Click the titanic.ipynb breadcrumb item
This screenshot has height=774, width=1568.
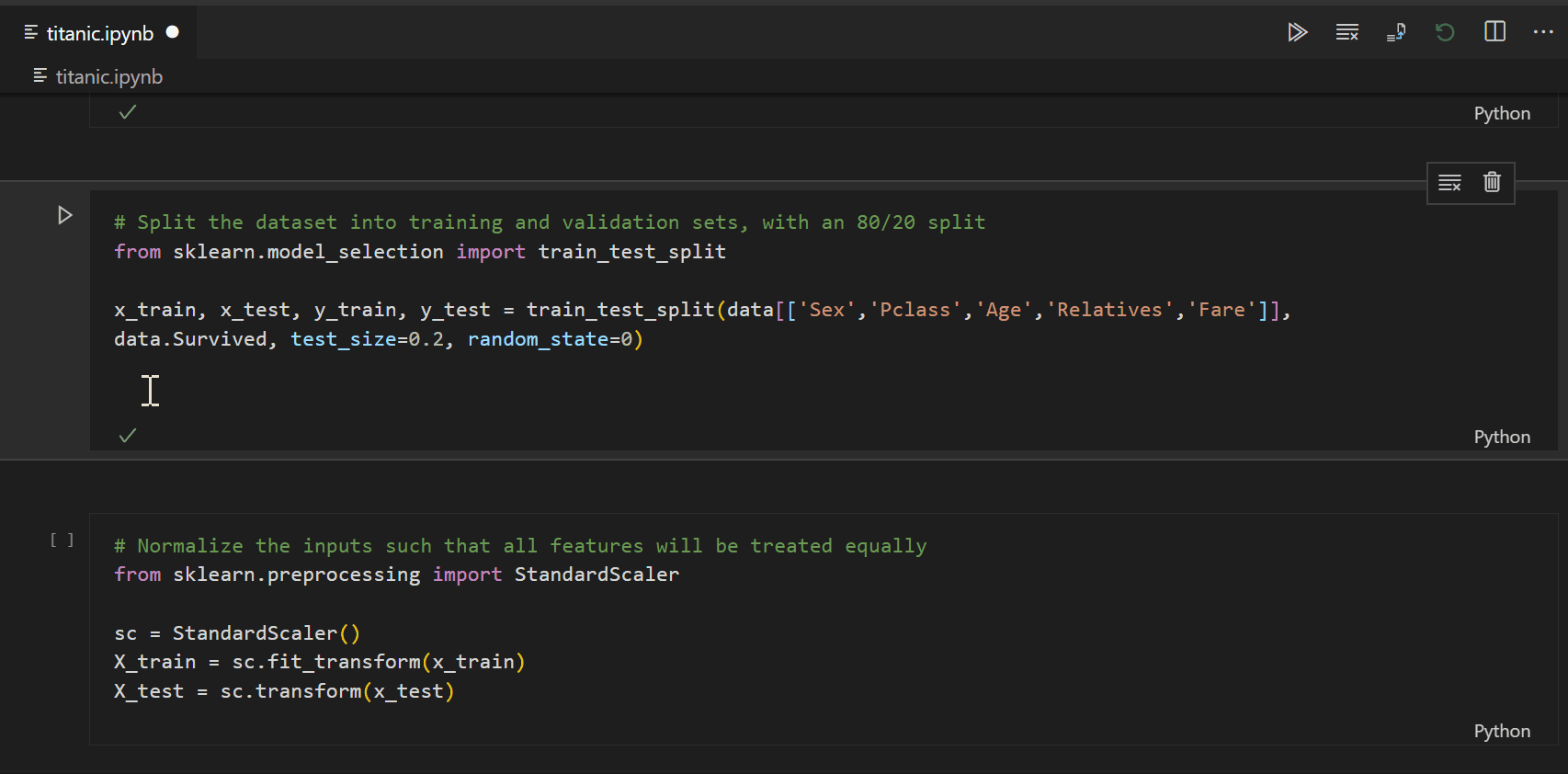click(x=108, y=77)
